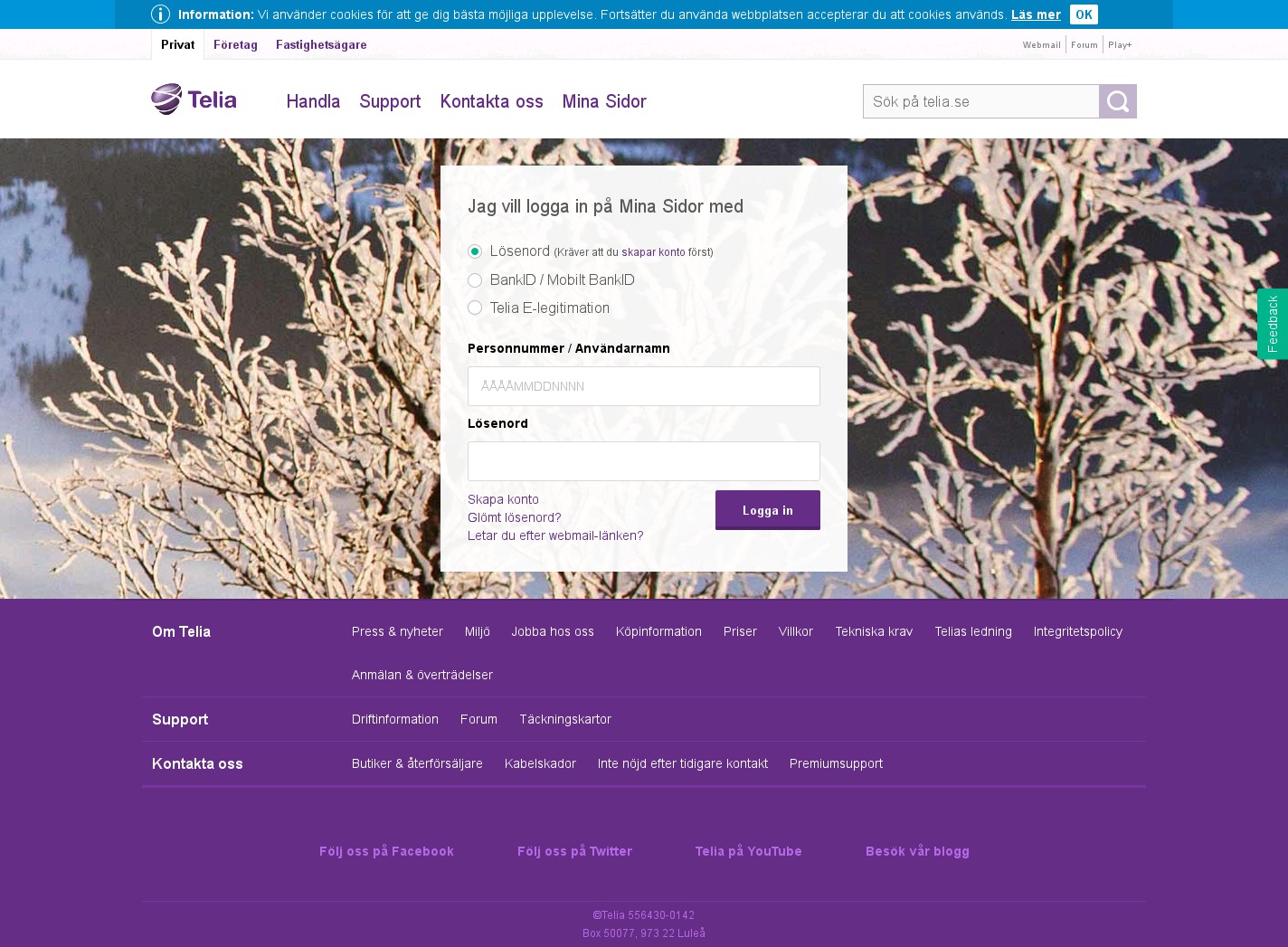Open the Webmail link
The height and width of the screenshot is (947, 1288).
tap(1042, 44)
